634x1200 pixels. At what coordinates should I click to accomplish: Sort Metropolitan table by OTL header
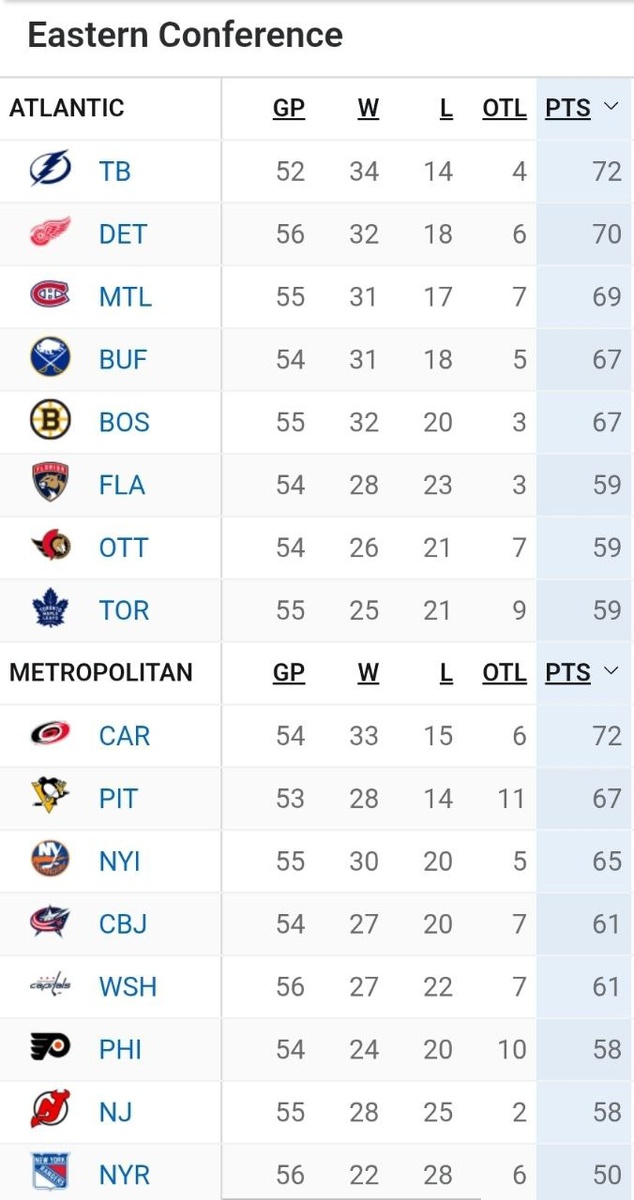(x=504, y=672)
